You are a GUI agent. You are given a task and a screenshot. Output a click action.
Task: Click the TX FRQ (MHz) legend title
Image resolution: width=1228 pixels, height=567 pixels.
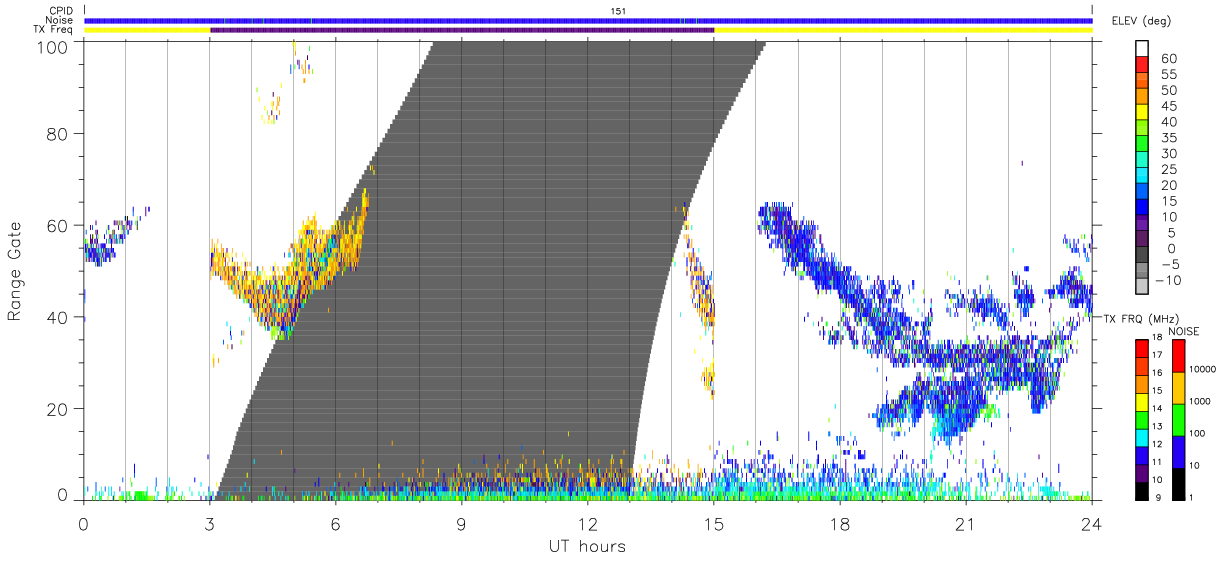(x=1143, y=318)
